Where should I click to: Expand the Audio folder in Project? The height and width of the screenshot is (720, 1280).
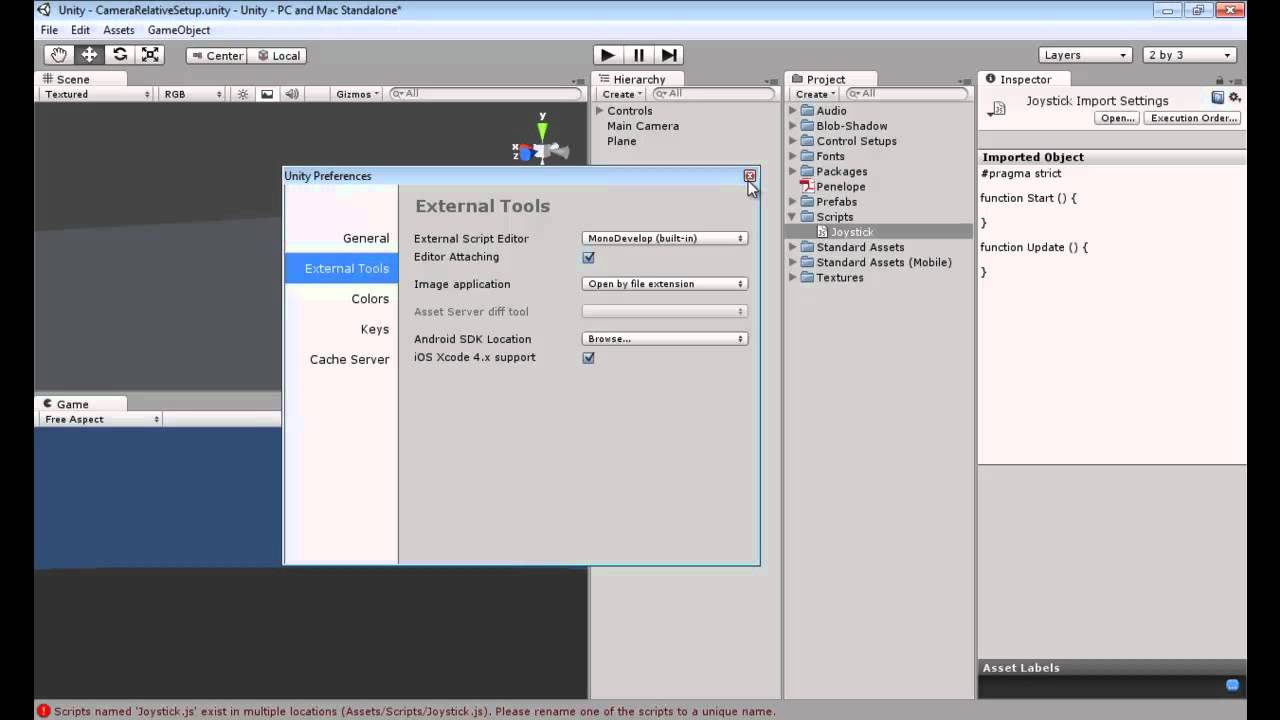tap(793, 111)
